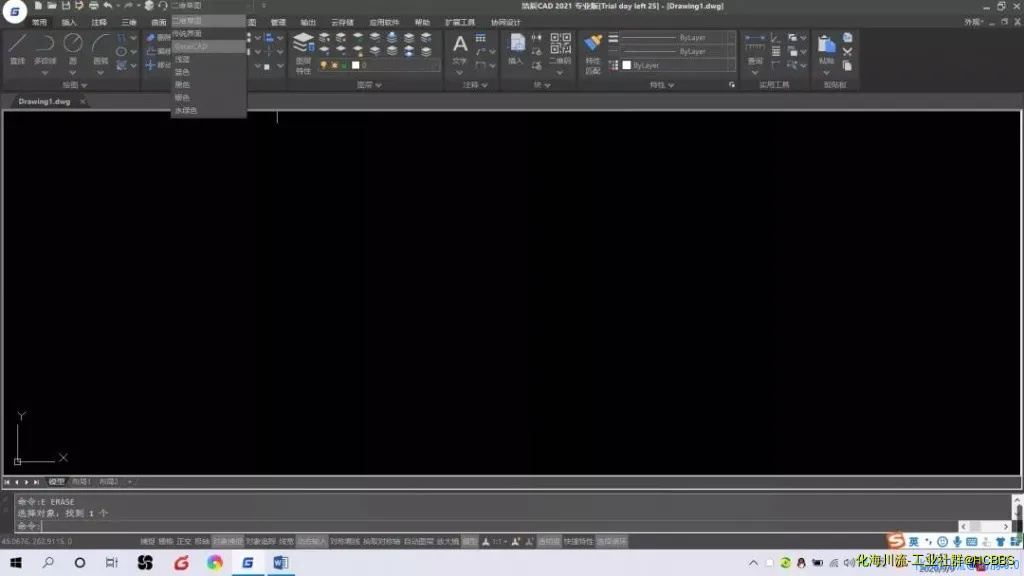Viewport: 1024px width, 576px height.
Task: Click the ellipse tool icon in draw panel
Action: pos(121,52)
